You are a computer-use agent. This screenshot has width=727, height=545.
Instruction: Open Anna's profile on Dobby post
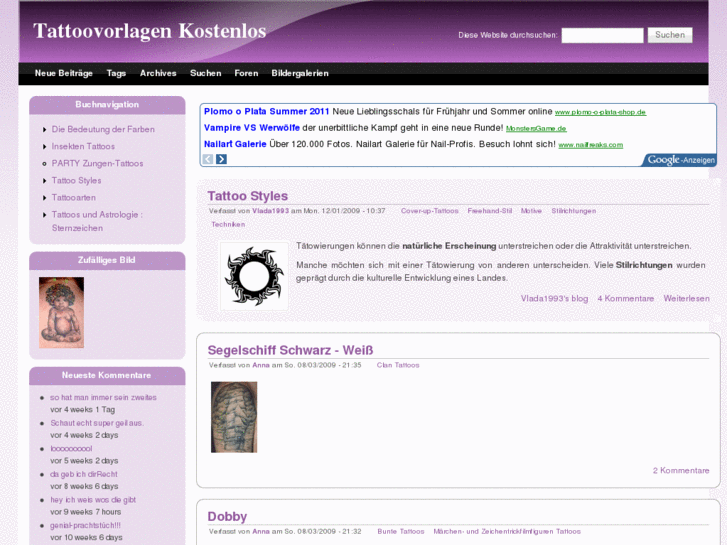pyautogui.click(x=261, y=531)
